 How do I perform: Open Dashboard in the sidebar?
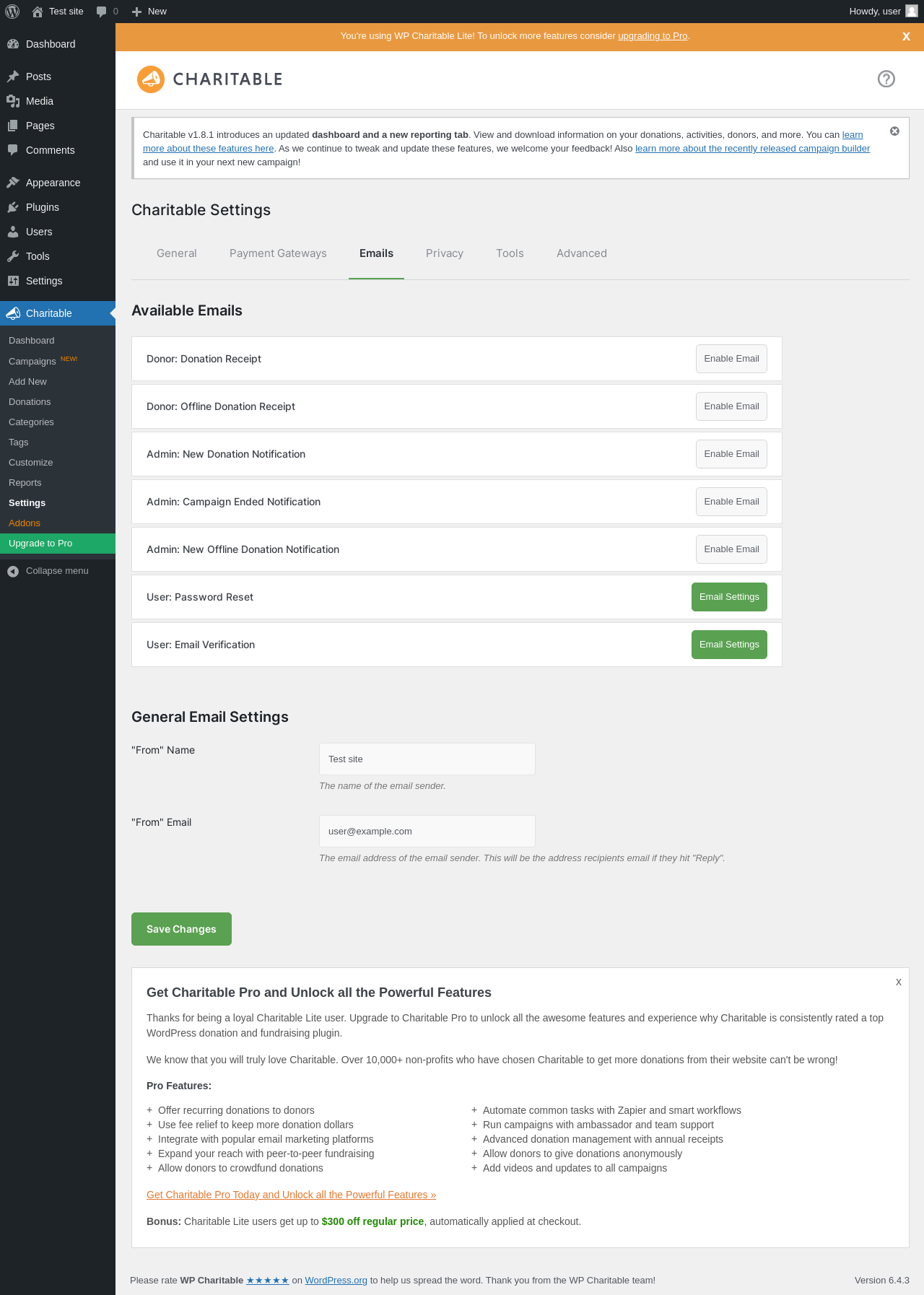pyautogui.click(x=58, y=44)
